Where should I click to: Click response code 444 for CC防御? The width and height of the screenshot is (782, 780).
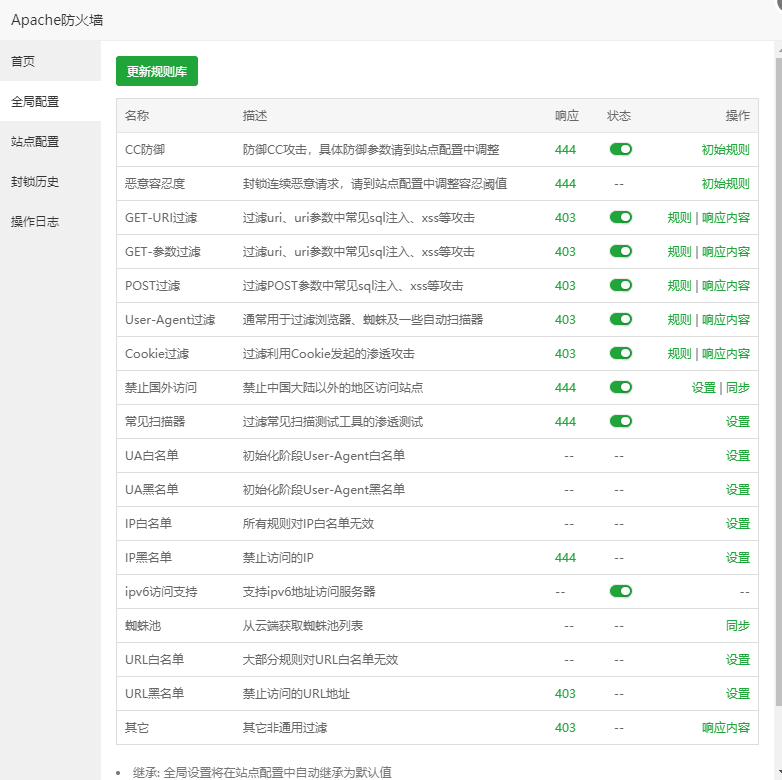(565, 150)
